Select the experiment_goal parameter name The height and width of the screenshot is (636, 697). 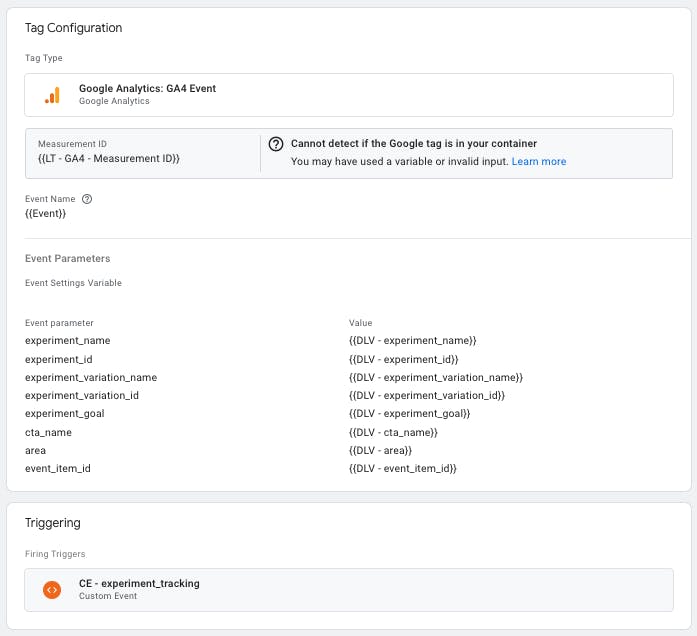pyautogui.click(x=65, y=413)
